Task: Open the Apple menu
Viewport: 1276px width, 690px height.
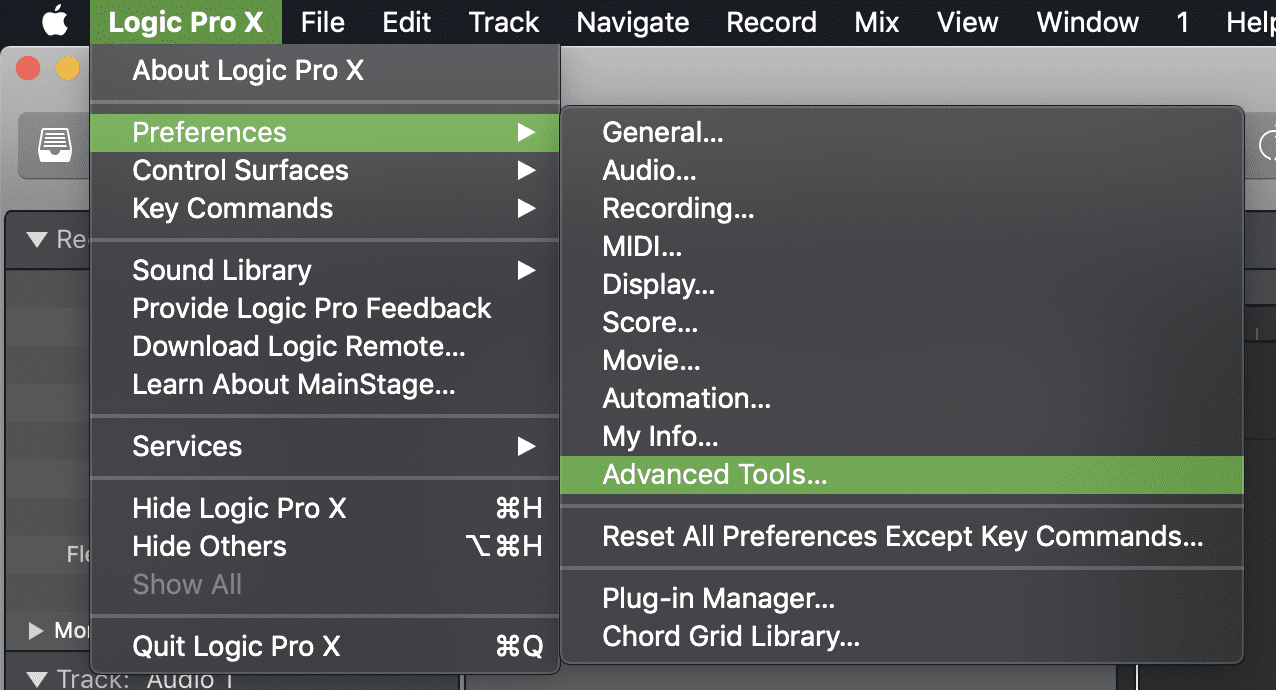Action: coord(54,22)
